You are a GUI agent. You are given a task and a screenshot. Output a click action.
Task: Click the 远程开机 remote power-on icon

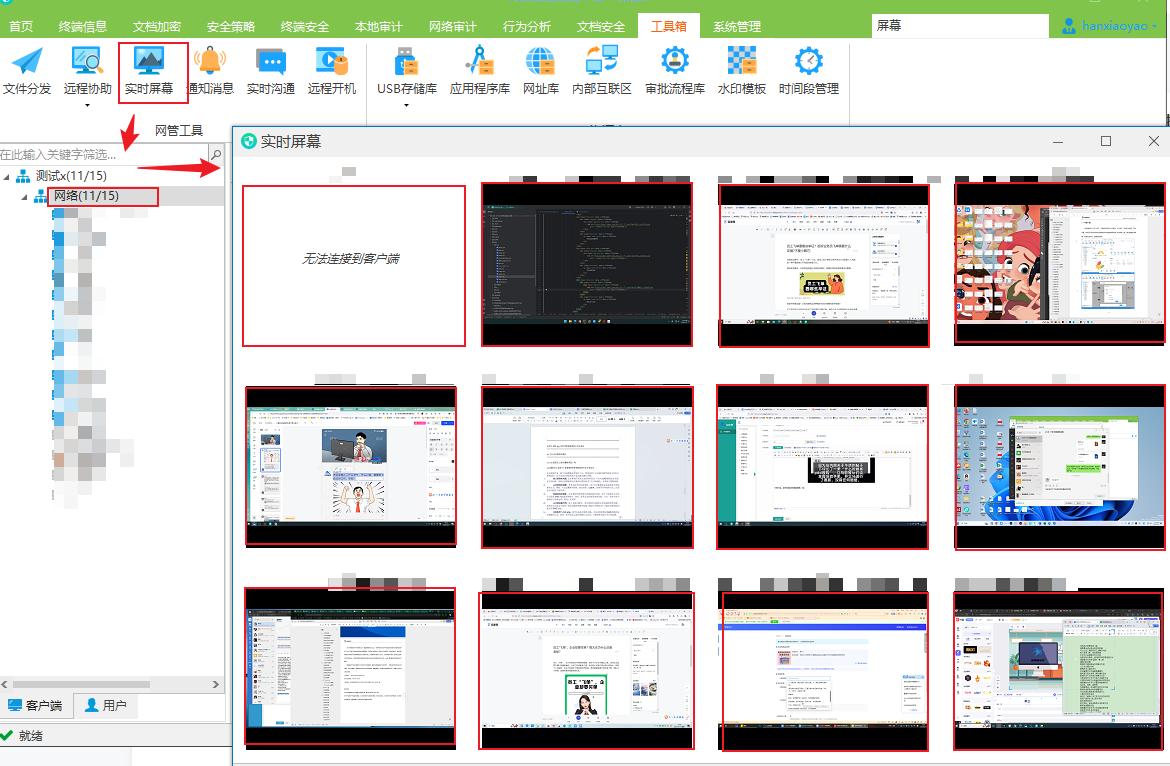(331, 70)
